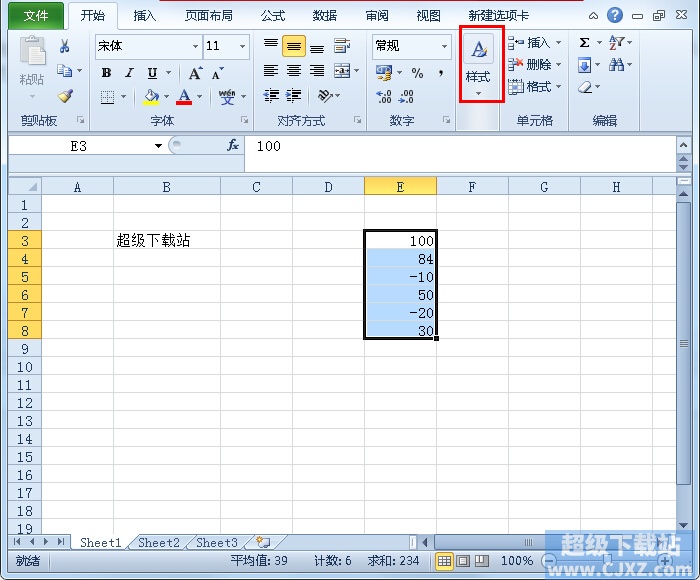Toggle bottom vertical alignment

pos(317,47)
